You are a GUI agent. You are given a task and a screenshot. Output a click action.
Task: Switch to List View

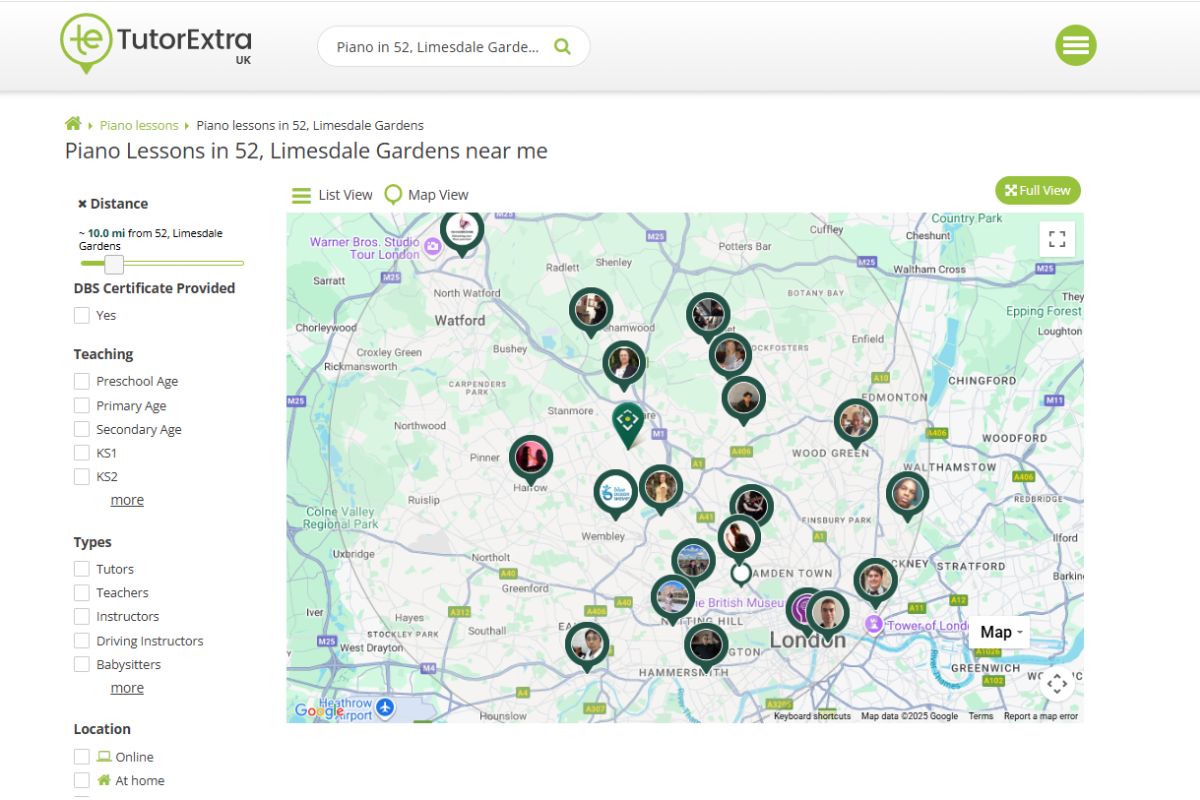tap(332, 195)
